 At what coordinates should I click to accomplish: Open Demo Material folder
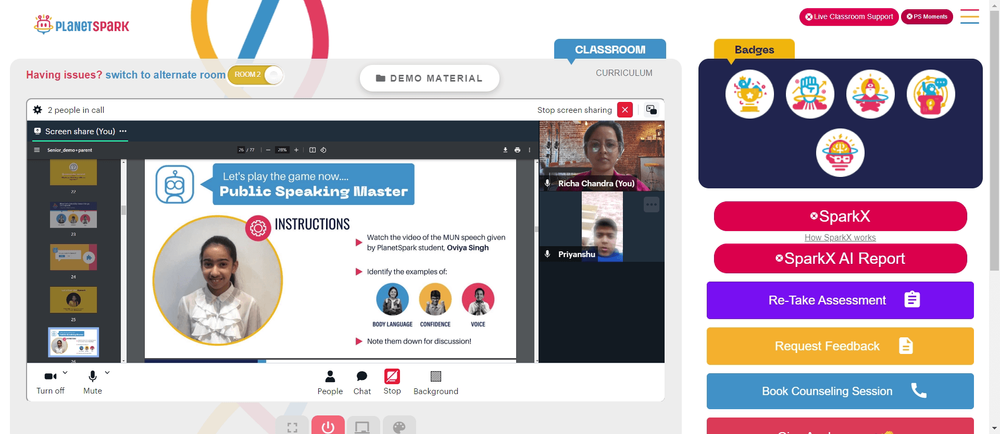(x=429, y=78)
